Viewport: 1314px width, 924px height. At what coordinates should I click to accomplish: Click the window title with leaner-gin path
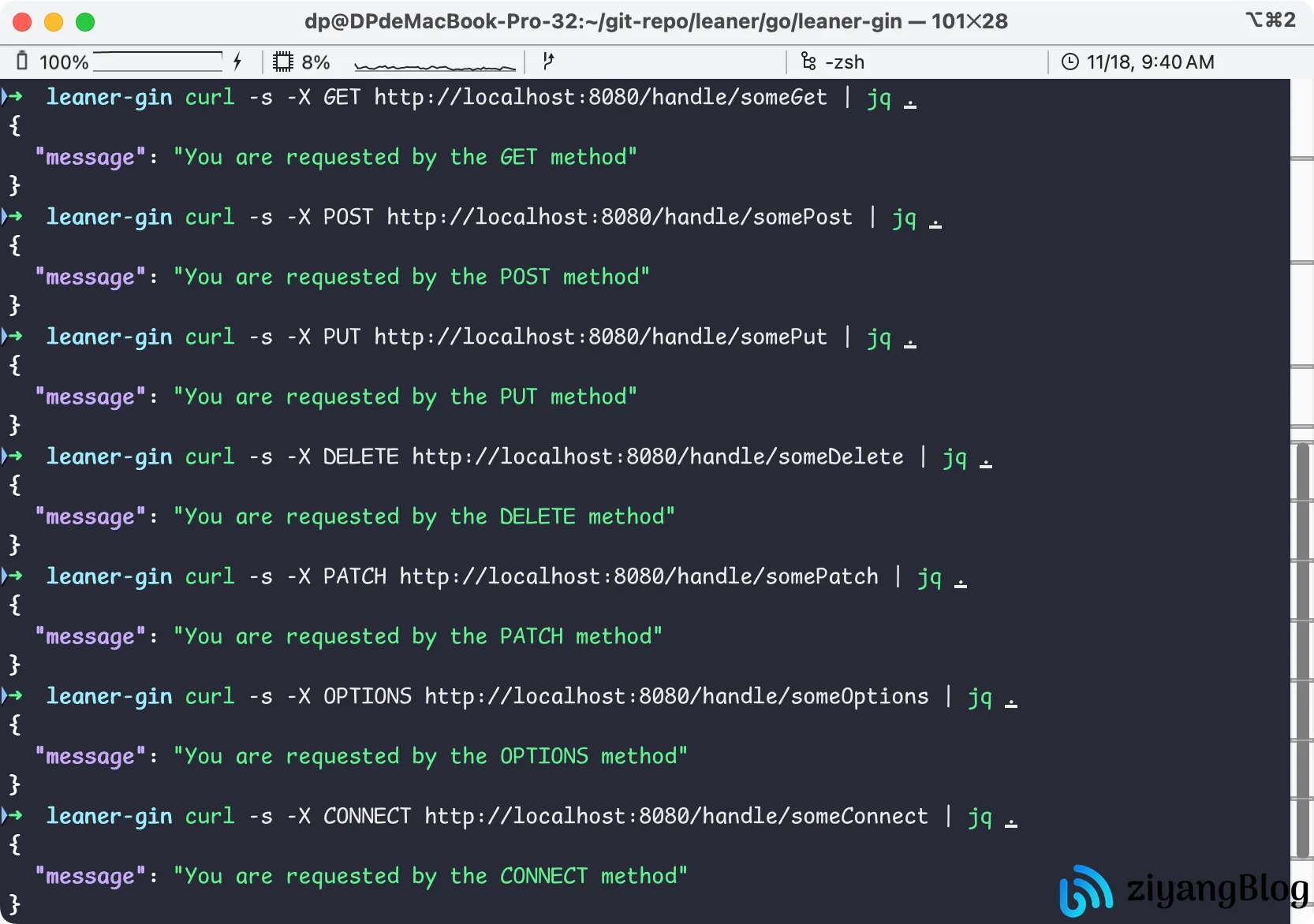(655, 21)
